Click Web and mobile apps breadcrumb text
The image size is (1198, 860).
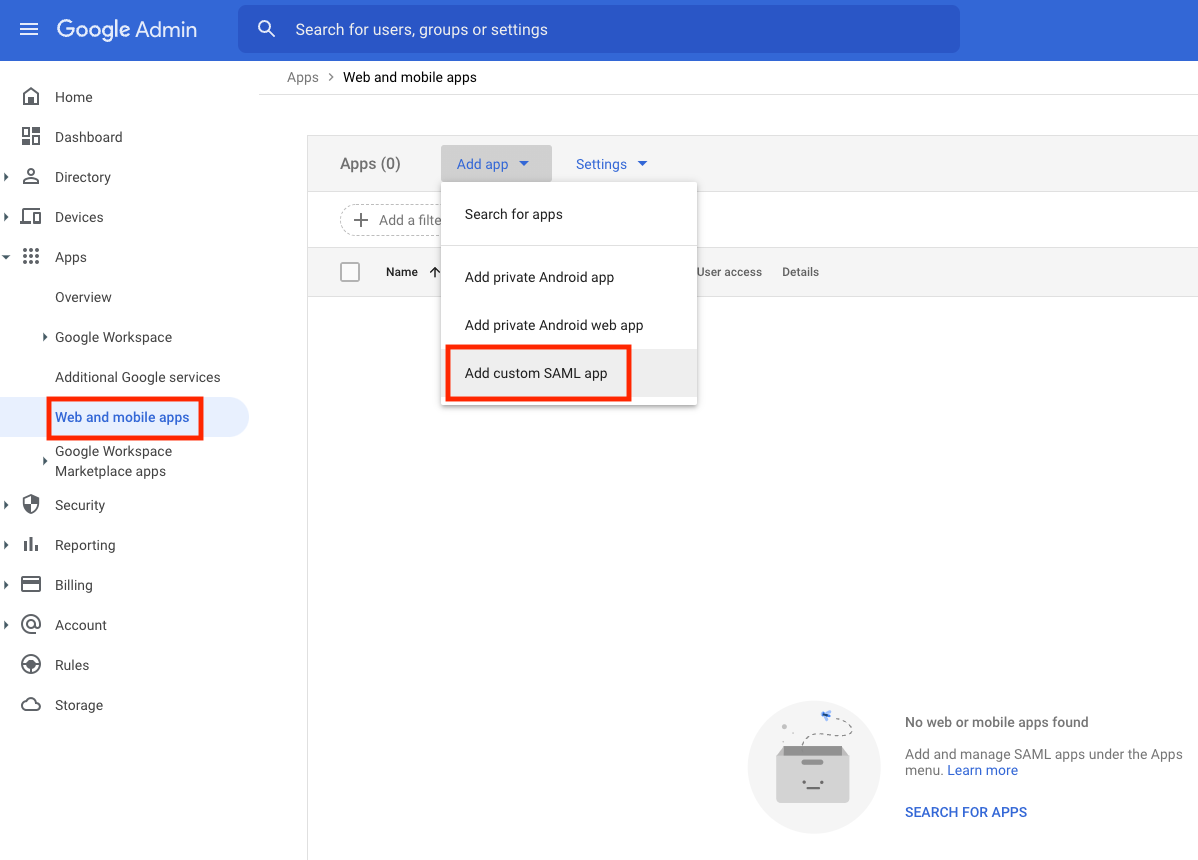(x=410, y=77)
